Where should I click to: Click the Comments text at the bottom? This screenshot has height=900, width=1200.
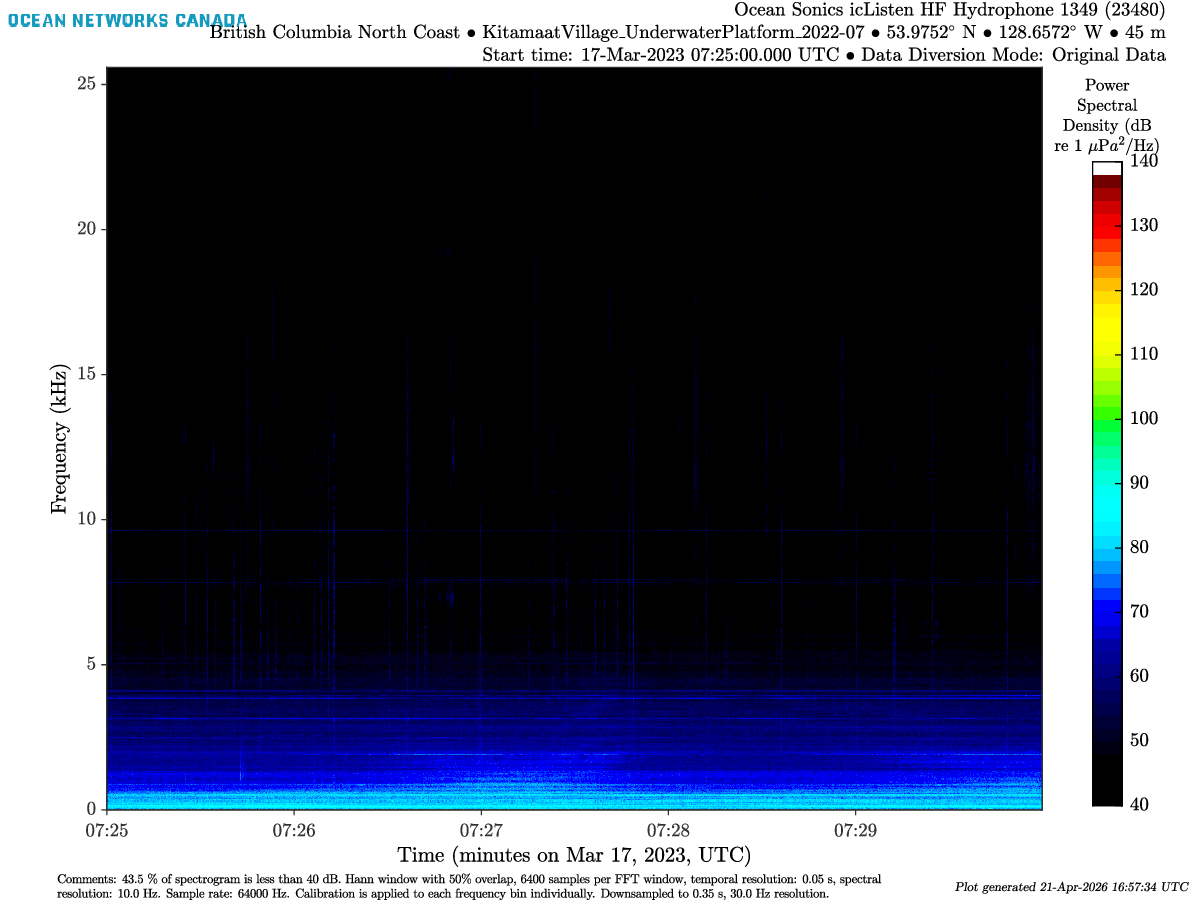click(470, 886)
